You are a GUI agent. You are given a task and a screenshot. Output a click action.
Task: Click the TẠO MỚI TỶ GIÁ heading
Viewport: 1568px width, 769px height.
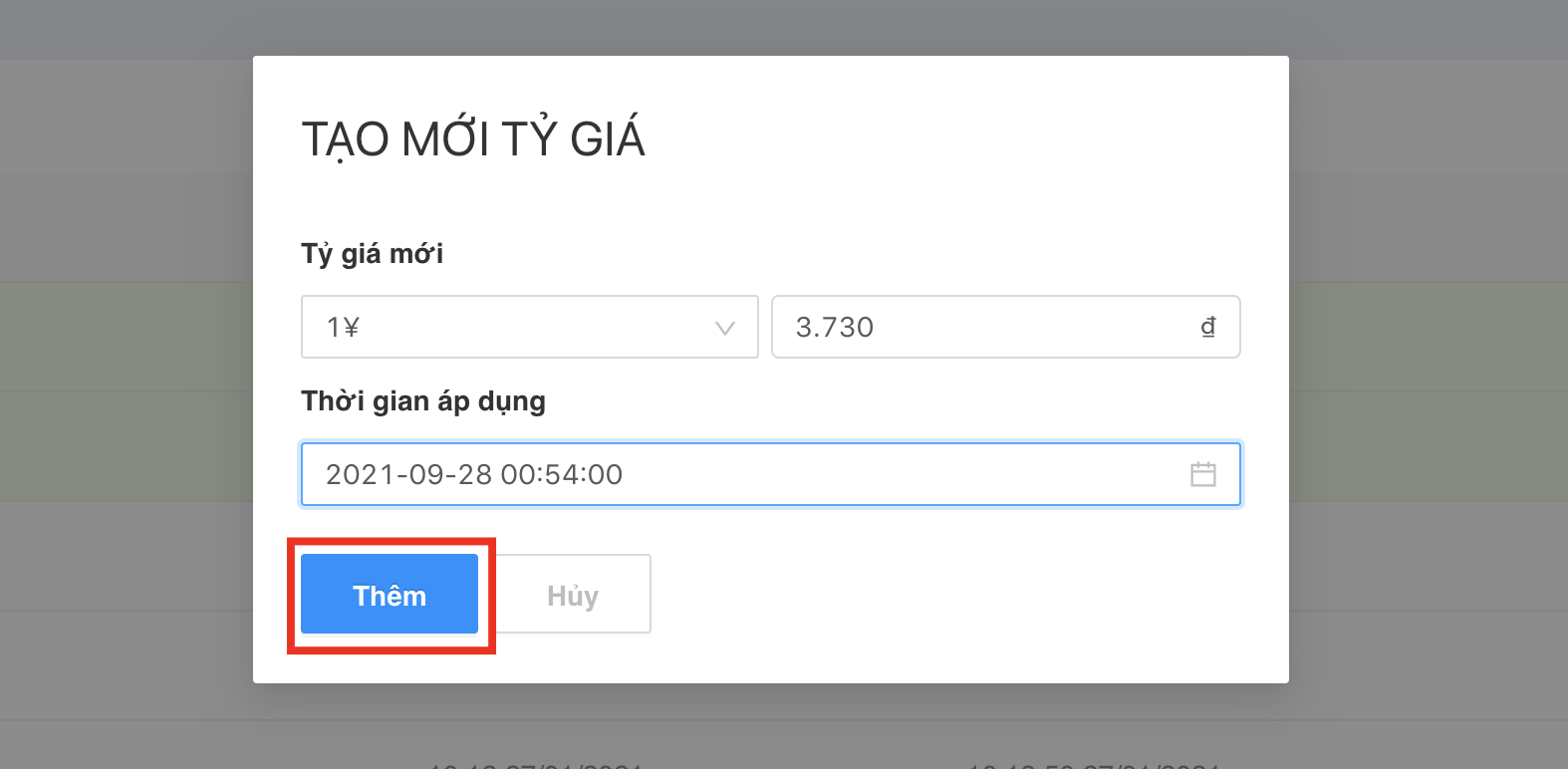point(473,138)
